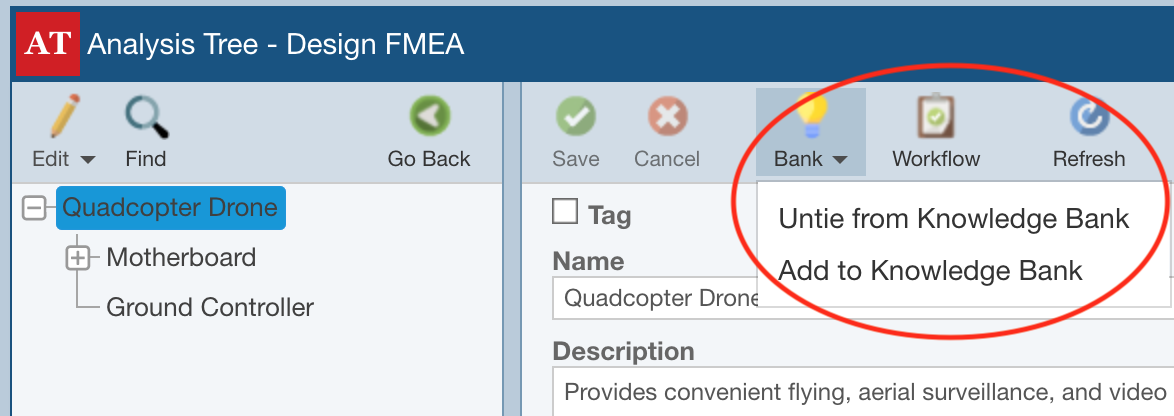Open Workflow via the clipboard icon
Image resolution: width=1174 pixels, height=416 pixels.
935,116
